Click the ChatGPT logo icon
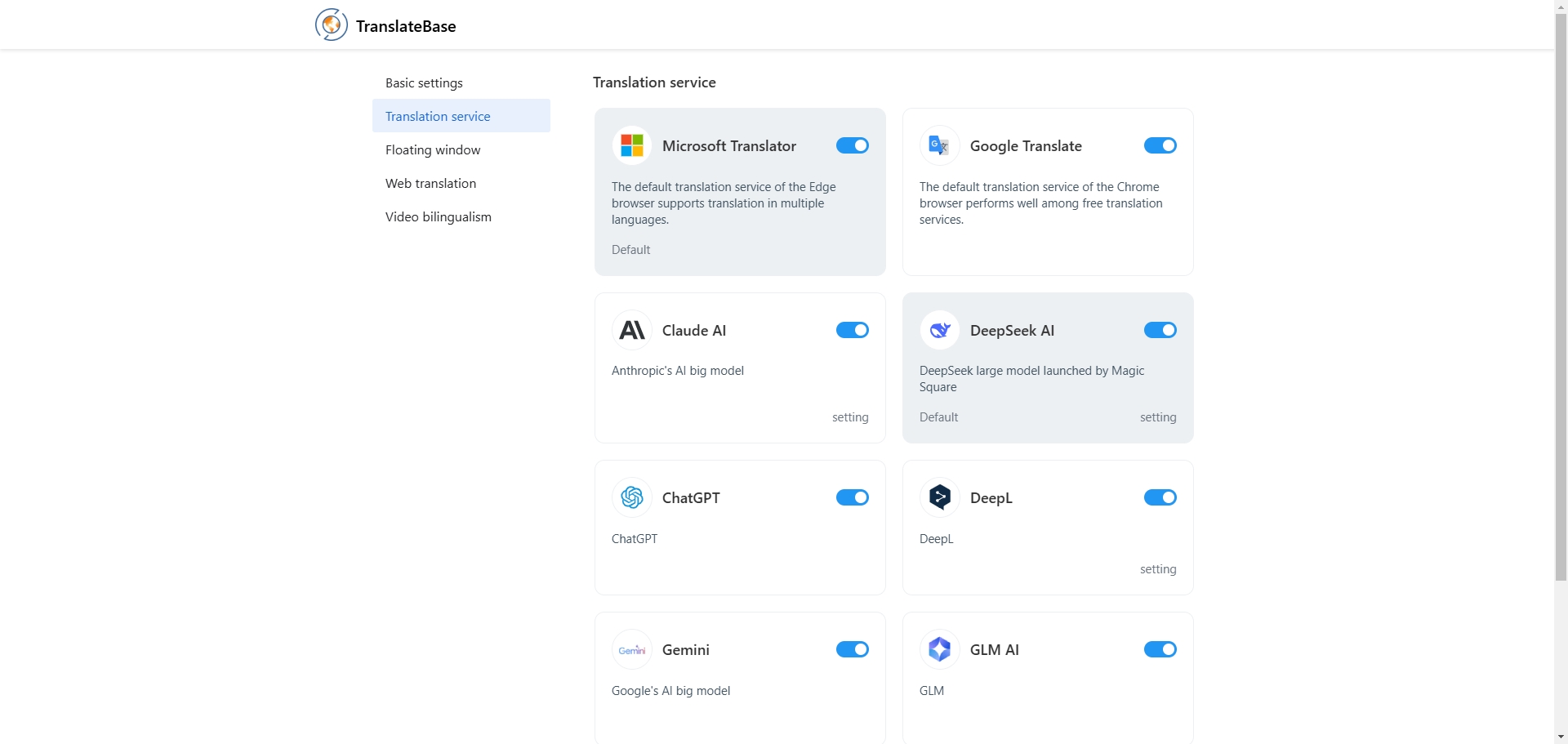The height and width of the screenshot is (744, 1568). coord(632,497)
